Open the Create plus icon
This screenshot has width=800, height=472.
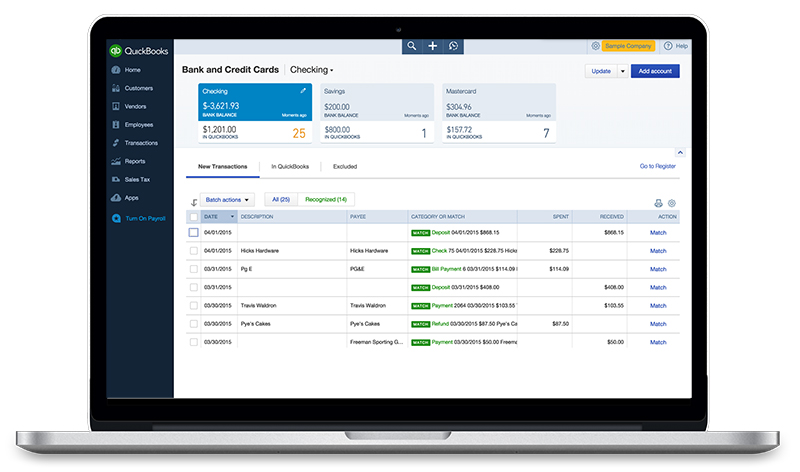click(432, 46)
